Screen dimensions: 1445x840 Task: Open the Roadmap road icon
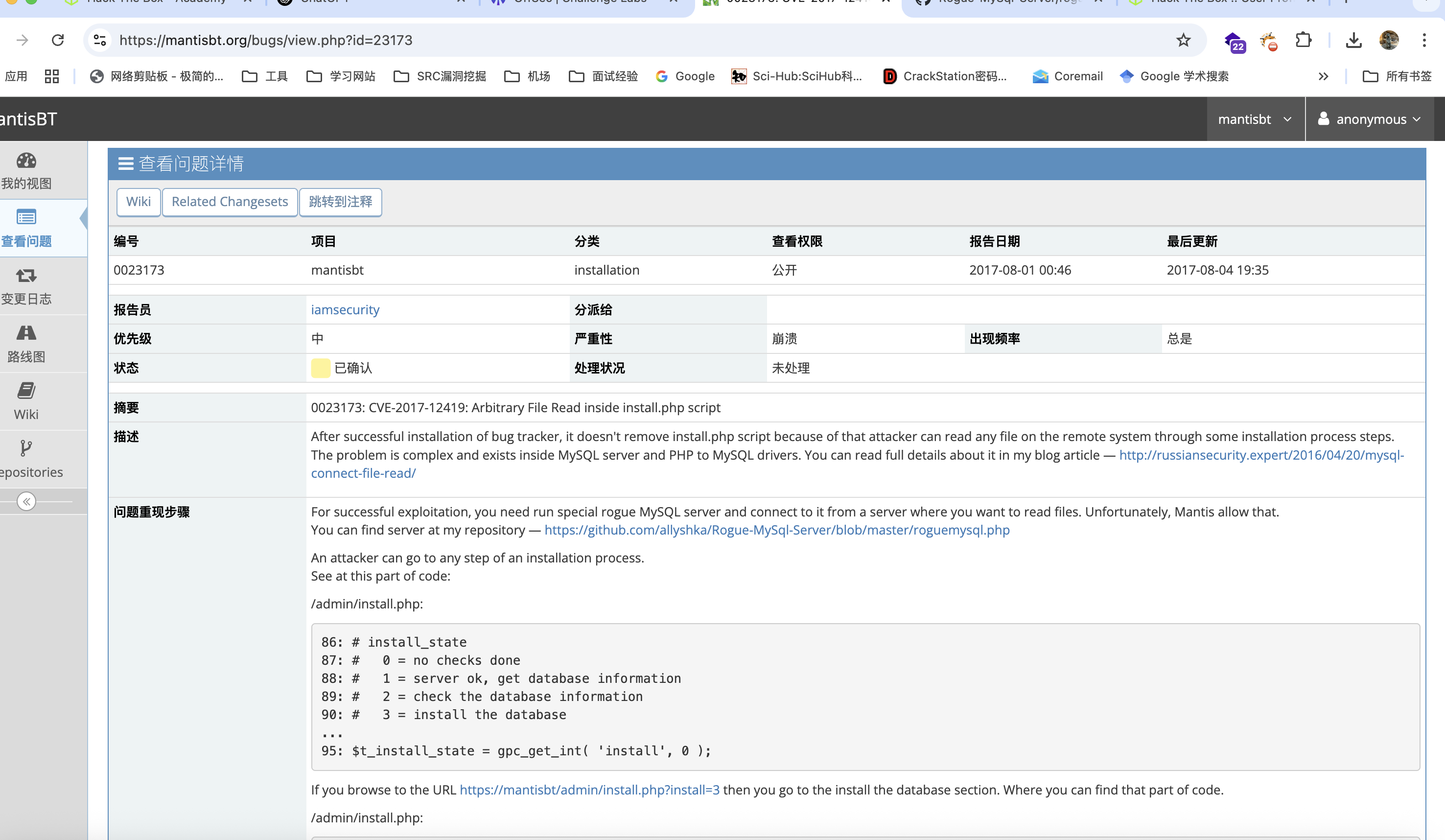coord(26,333)
